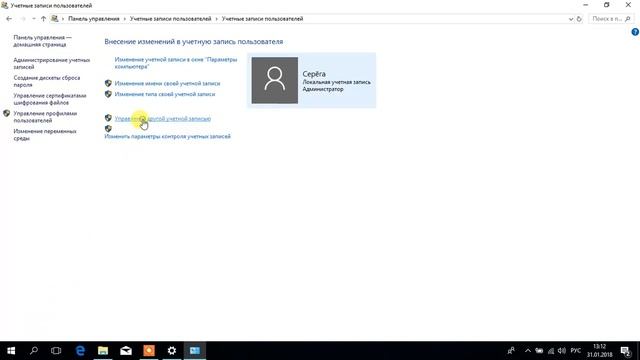This screenshot has height=360, width=640.
Task: Click 'Изменение типа своей учетной записи'
Action: (165, 94)
